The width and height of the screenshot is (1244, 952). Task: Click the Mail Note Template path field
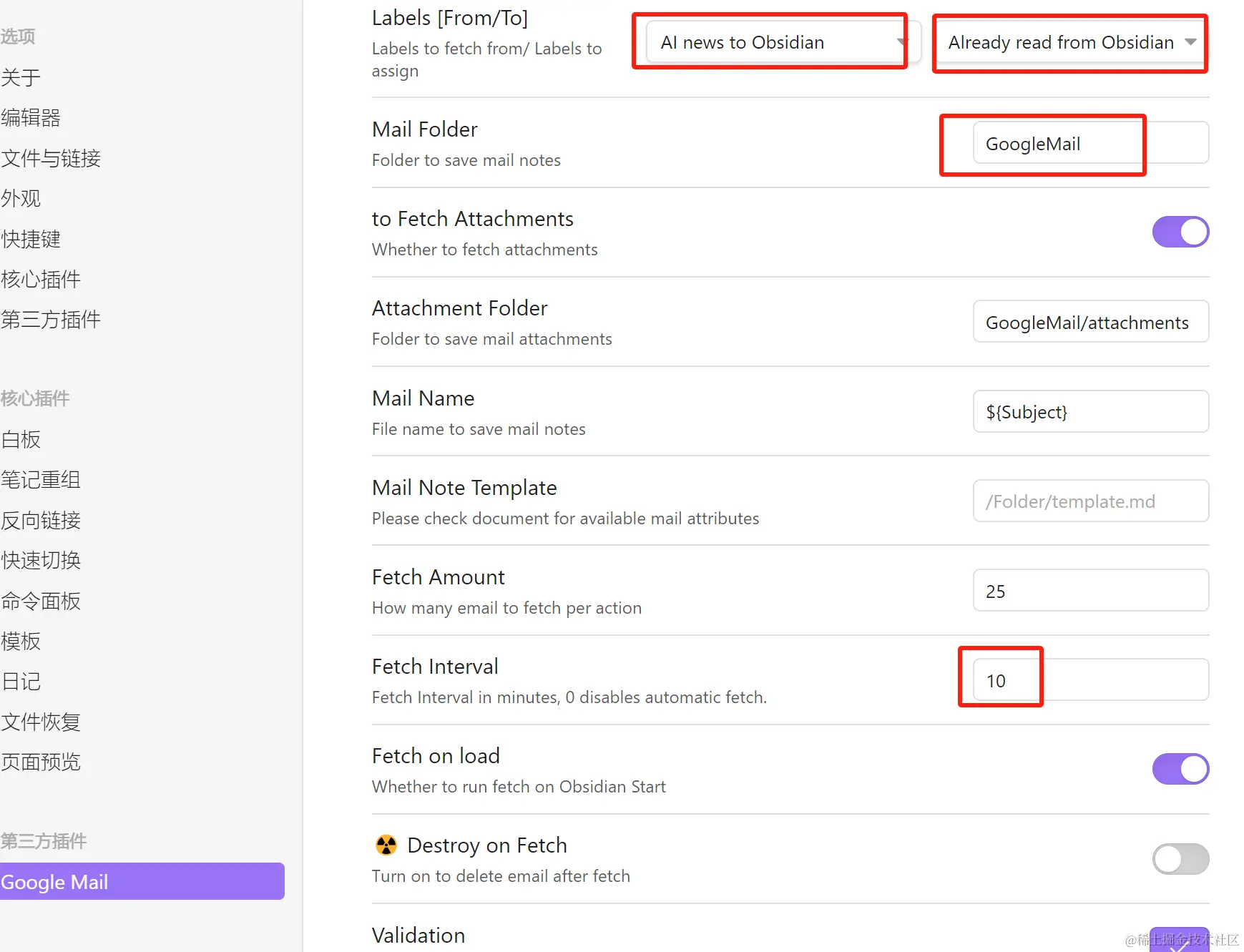tap(1090, 501)
